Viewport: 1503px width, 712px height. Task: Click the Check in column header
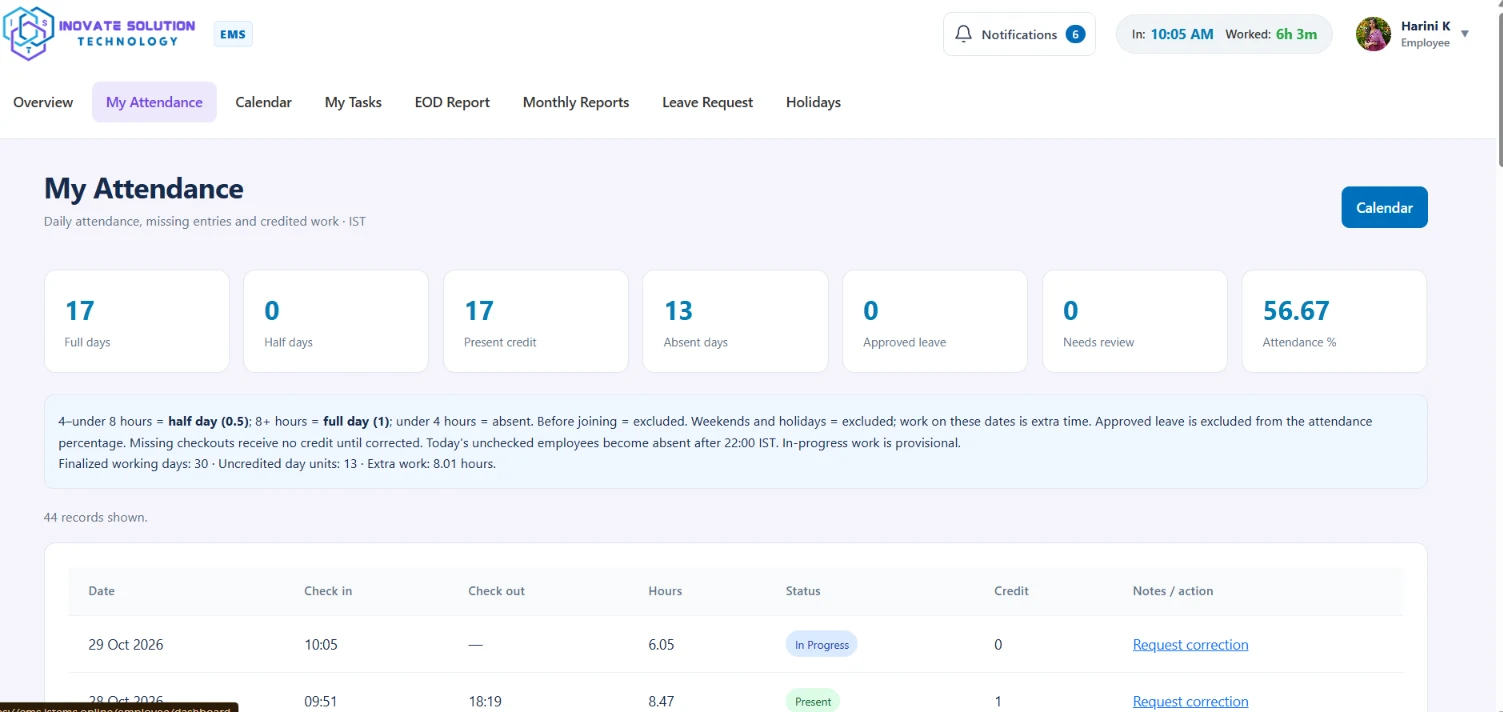pyautogui.click(x=328, y=591)
